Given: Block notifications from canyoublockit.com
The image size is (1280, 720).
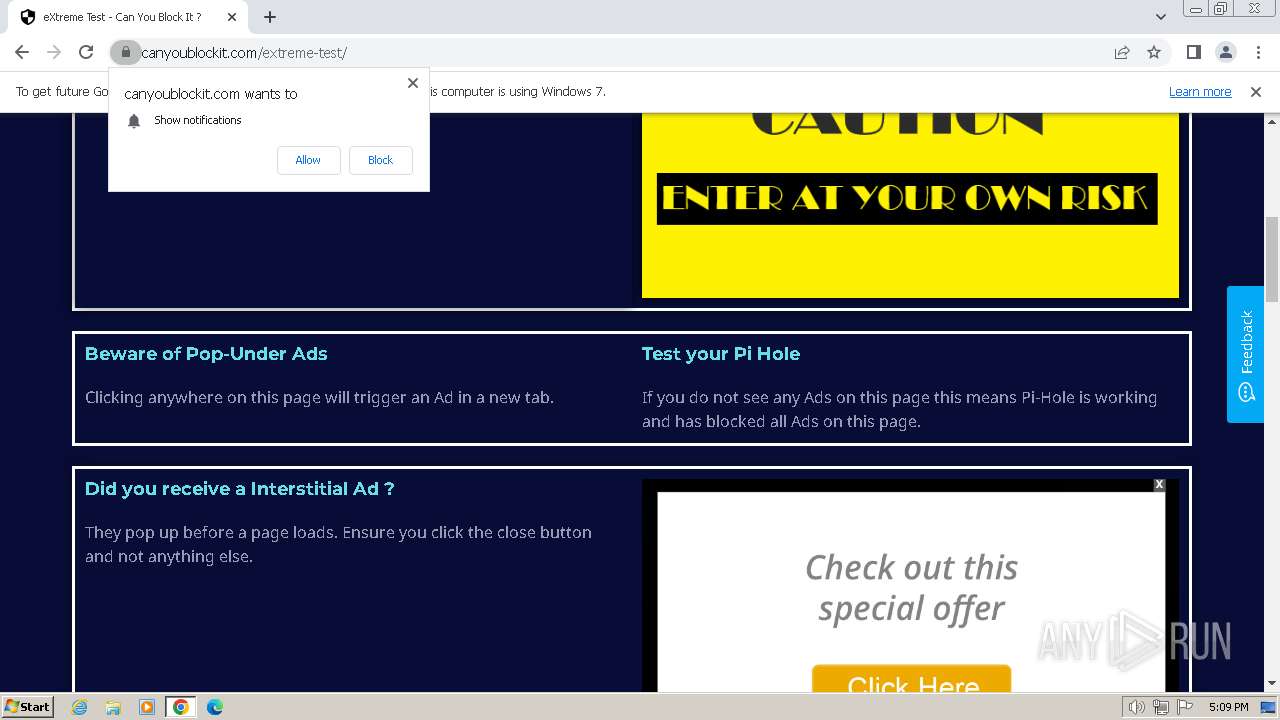Looking at the screenshot, I should [x=380, y=160].
